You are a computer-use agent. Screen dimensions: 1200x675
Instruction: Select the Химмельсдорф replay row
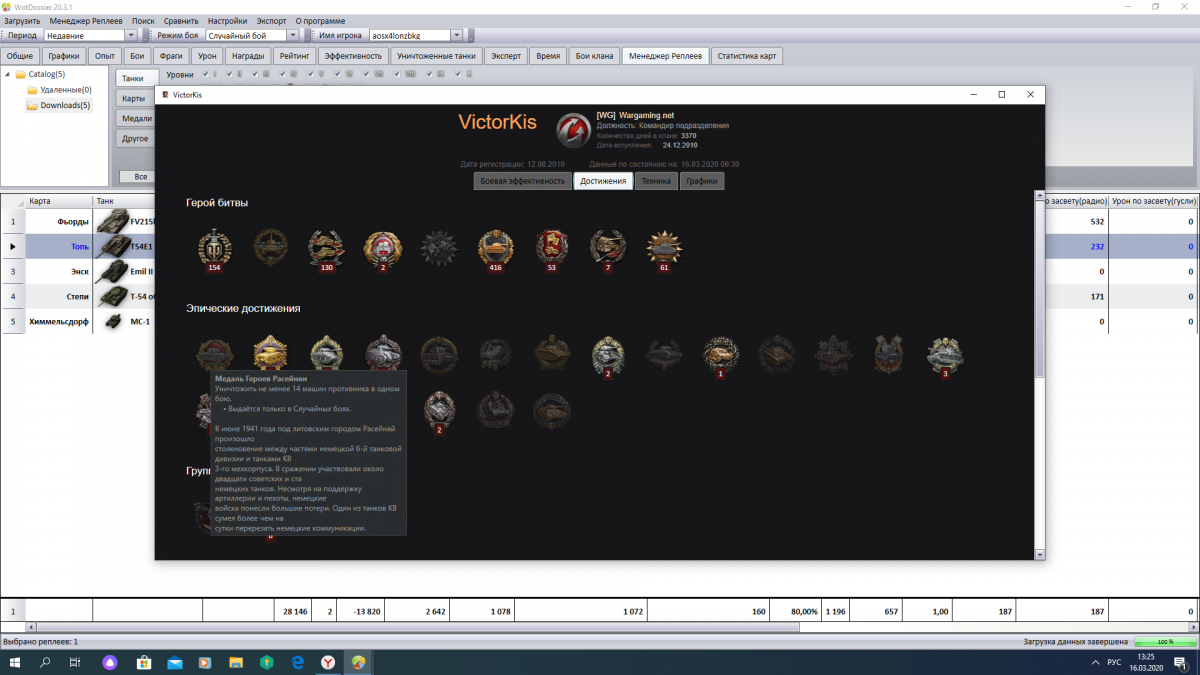[77, 321]
